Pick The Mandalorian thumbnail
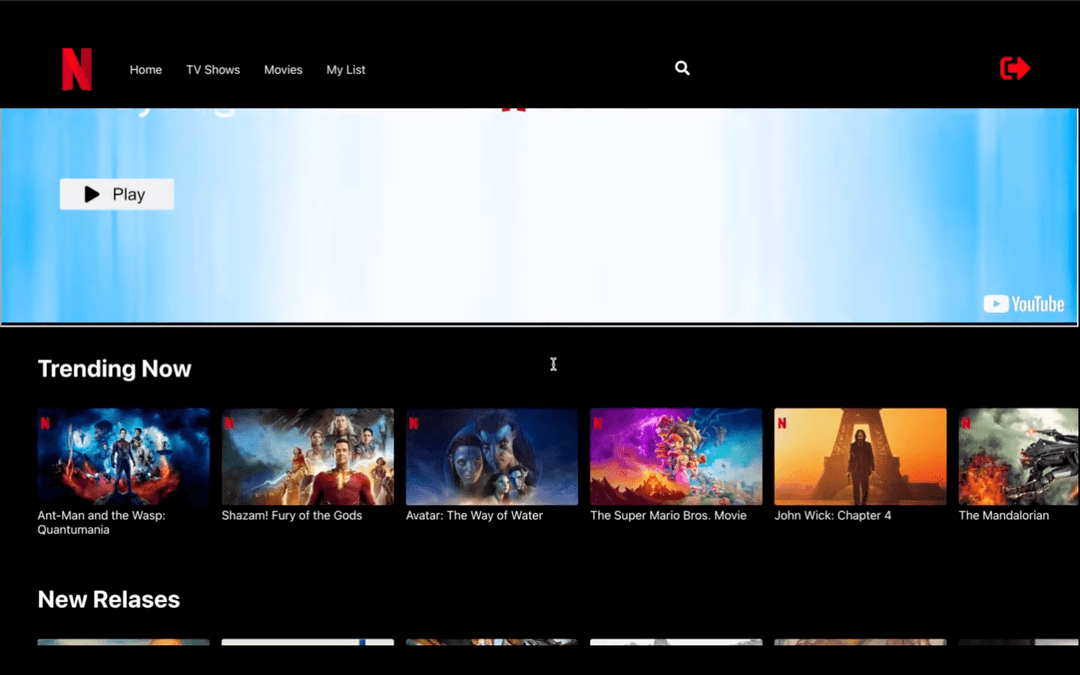This screenshot has height=675, width=1080. point(1018,458)
